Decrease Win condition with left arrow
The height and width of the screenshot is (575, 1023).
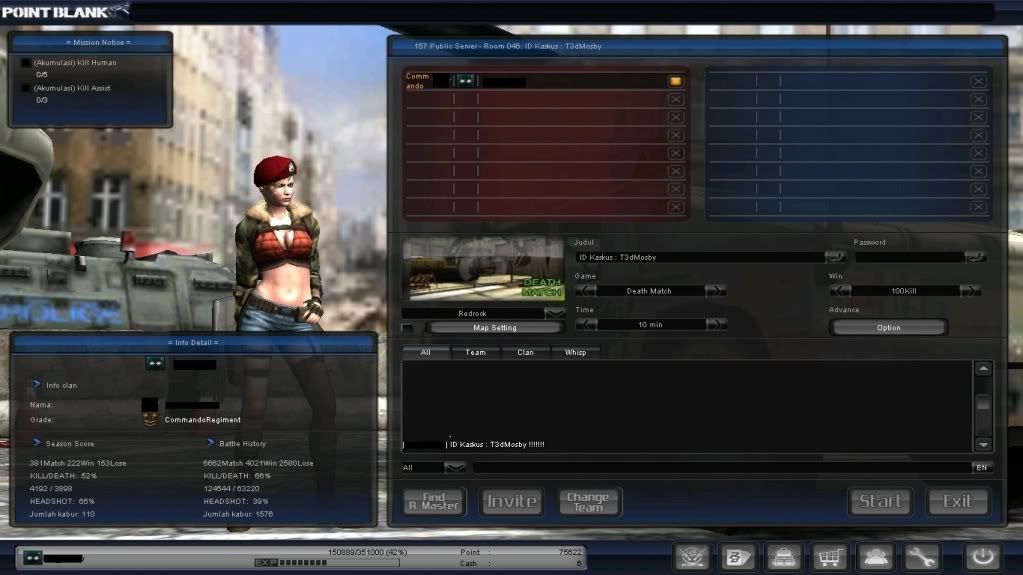pyautogui.click(x=840, y=290)
